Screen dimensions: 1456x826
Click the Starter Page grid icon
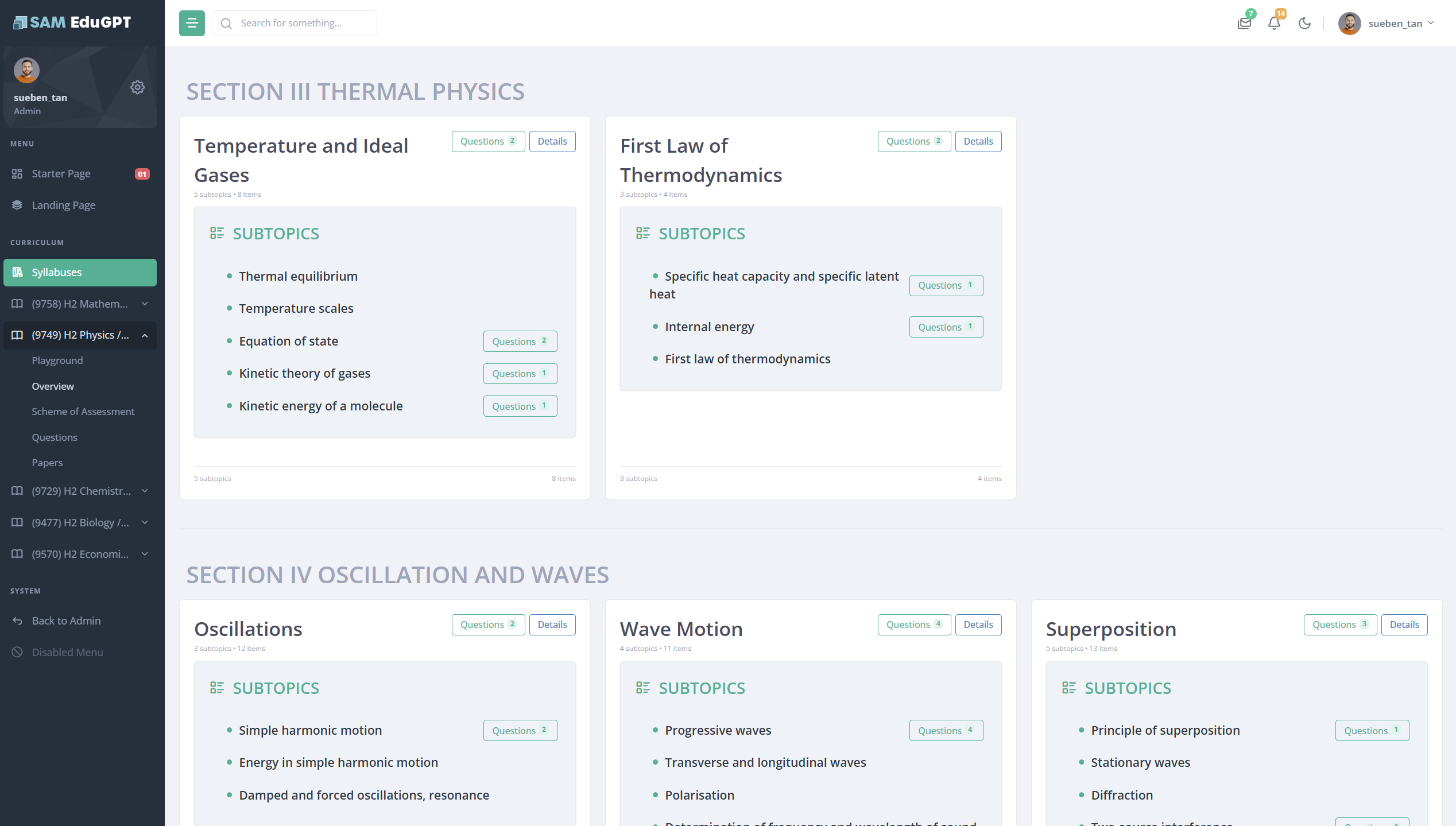[17, 173]
